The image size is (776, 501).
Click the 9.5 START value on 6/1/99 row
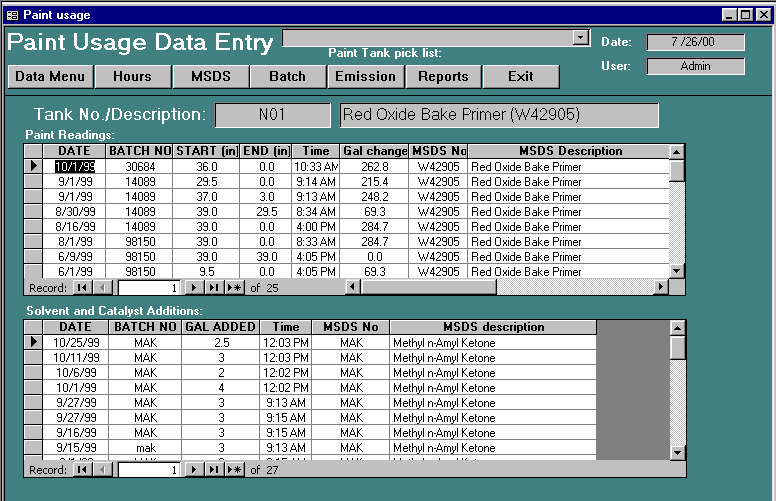click(206, 271)
